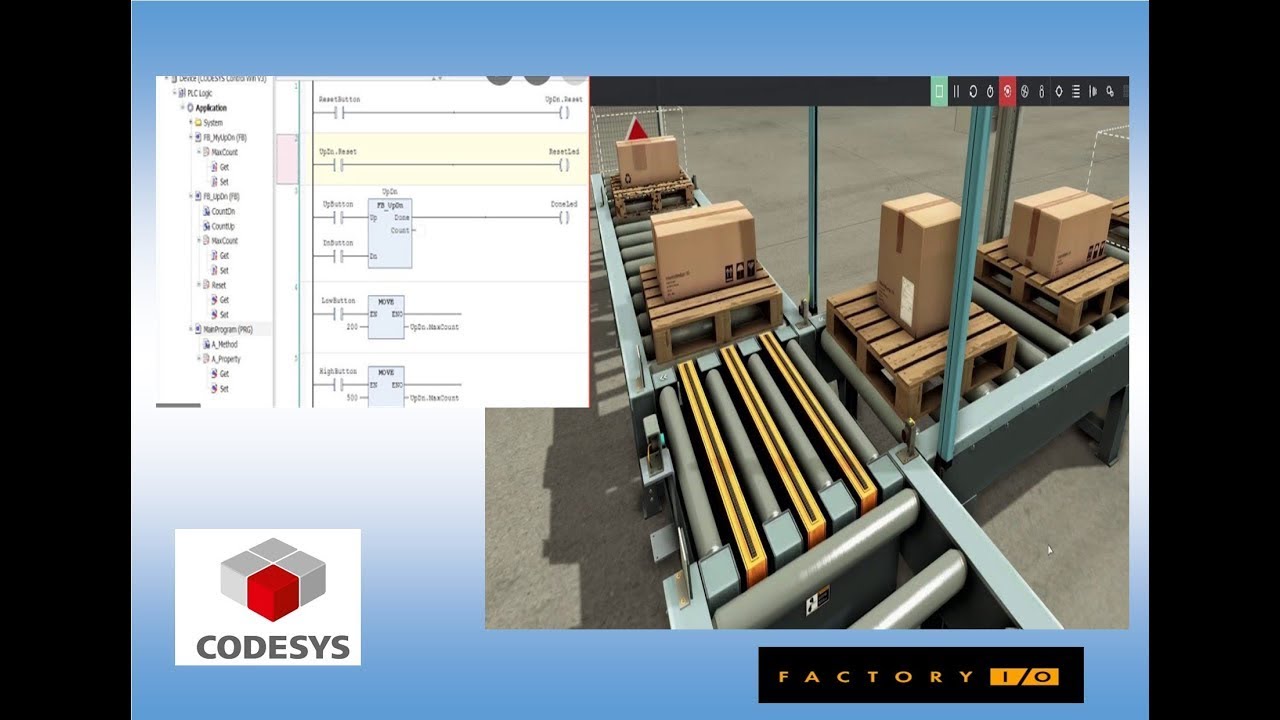This screenshot has width=1280, height=720.
Task: Click the UpDn.Reset coil in rung 1
Action: pos(564,112)
